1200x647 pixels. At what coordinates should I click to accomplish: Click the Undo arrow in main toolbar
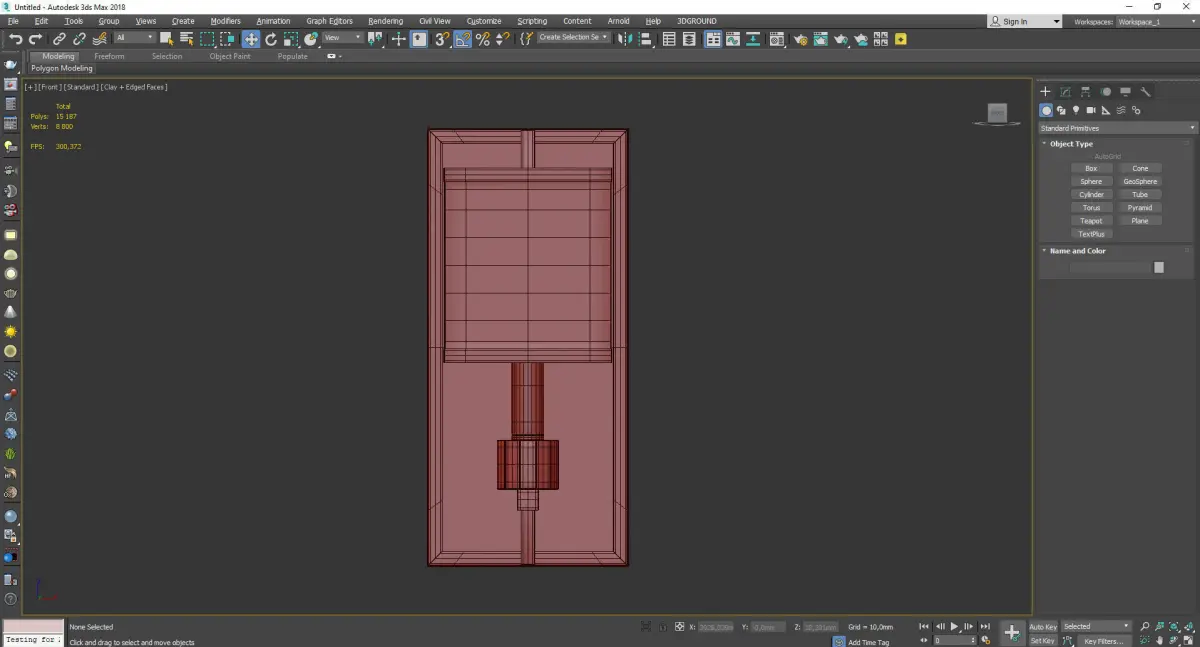coord(15,39)
